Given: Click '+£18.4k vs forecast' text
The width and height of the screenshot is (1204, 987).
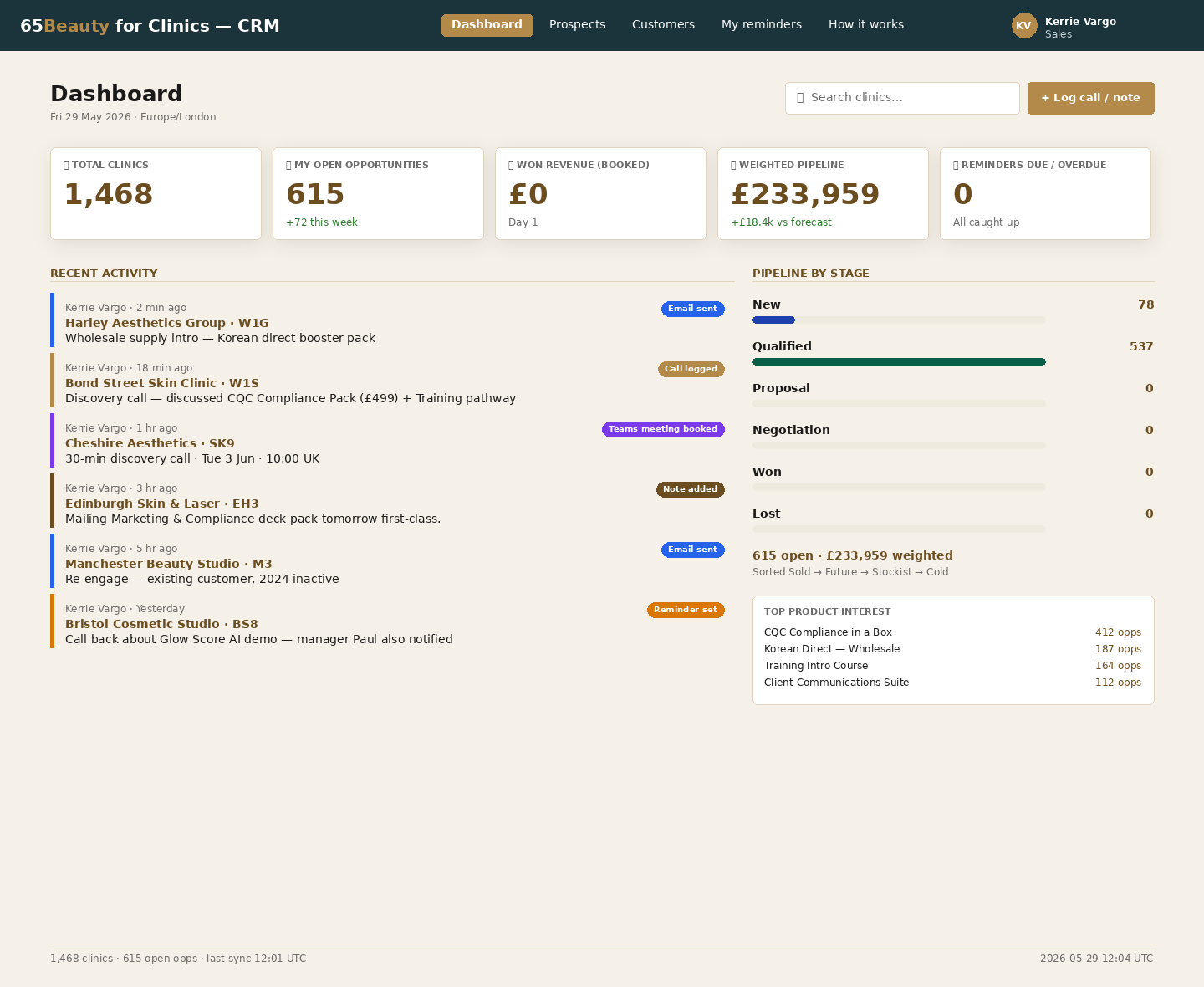Looking at the screenshot, I should (x=781, y=222).
